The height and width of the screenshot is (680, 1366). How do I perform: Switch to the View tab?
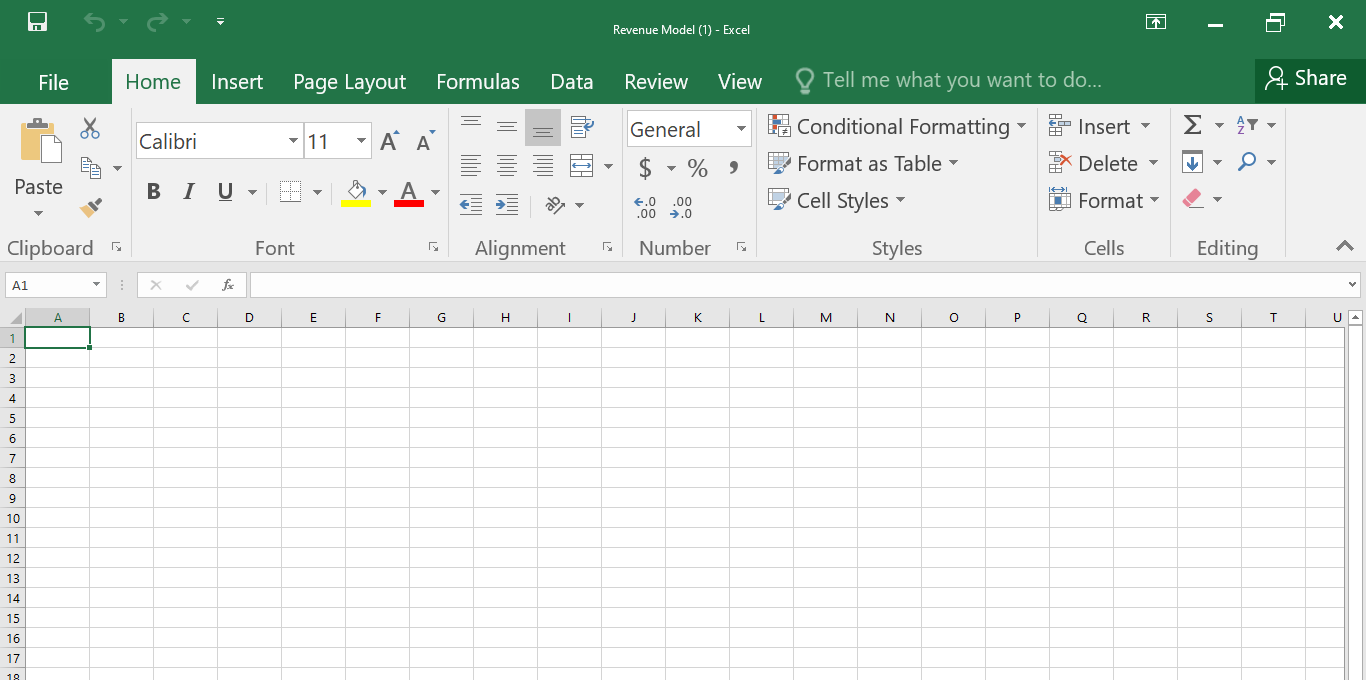pyautogui.click(x=740, y=82)
